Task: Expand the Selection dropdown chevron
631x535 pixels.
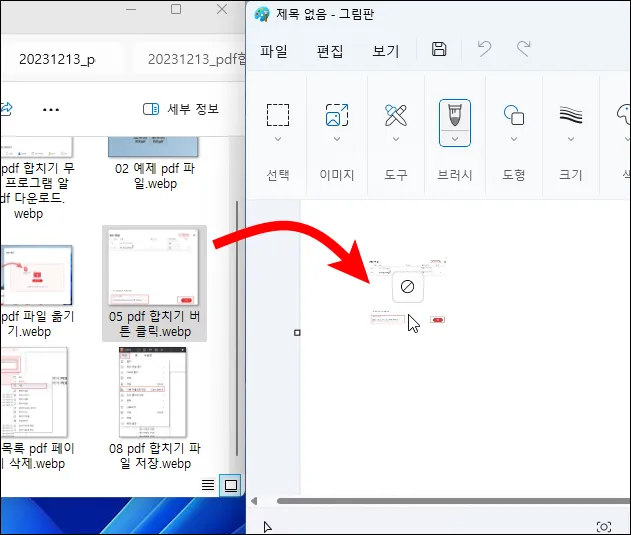Action: coord(278,139)
